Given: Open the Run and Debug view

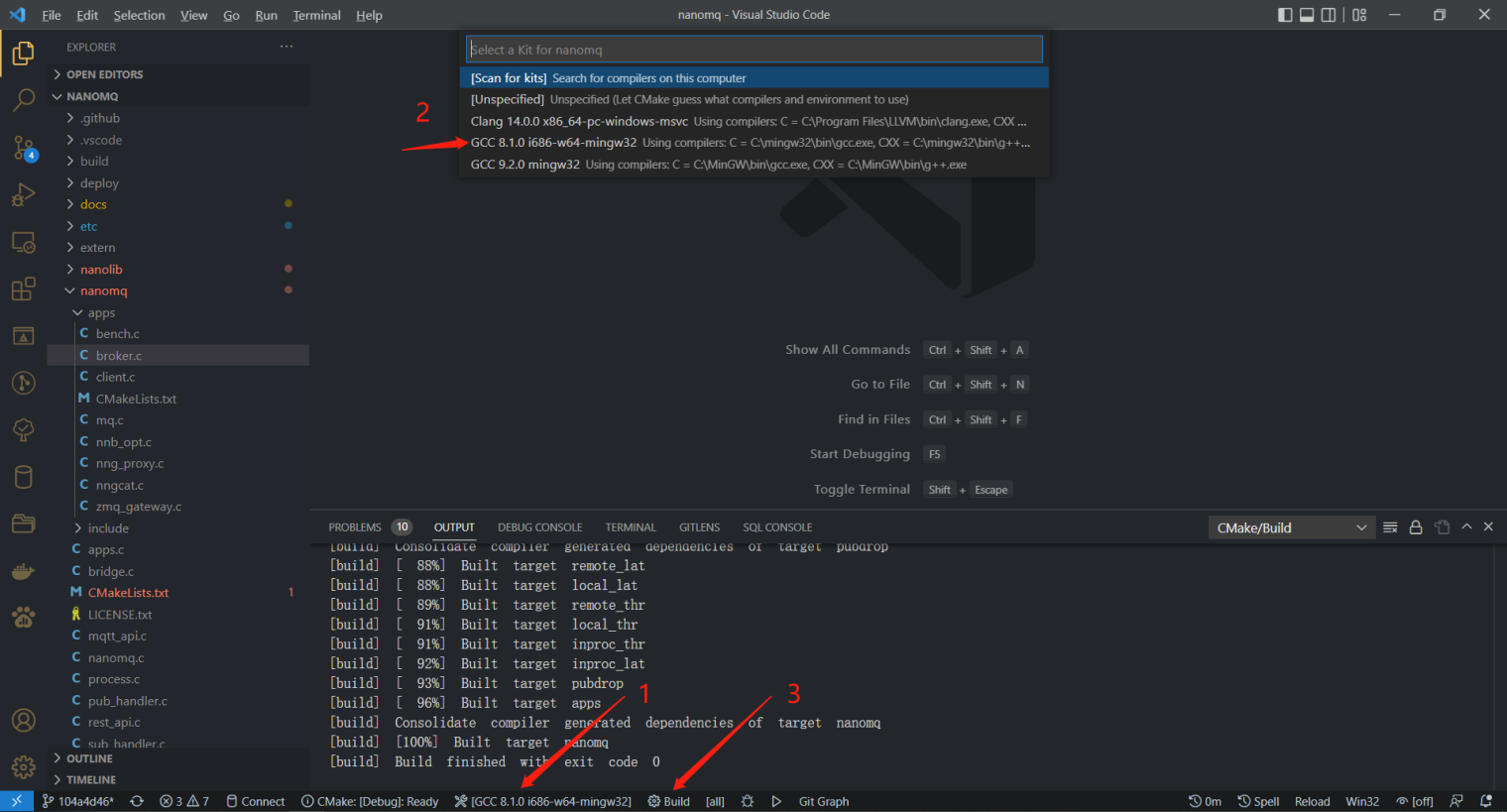Looking at the screenshot, I should tap(23, 195).
